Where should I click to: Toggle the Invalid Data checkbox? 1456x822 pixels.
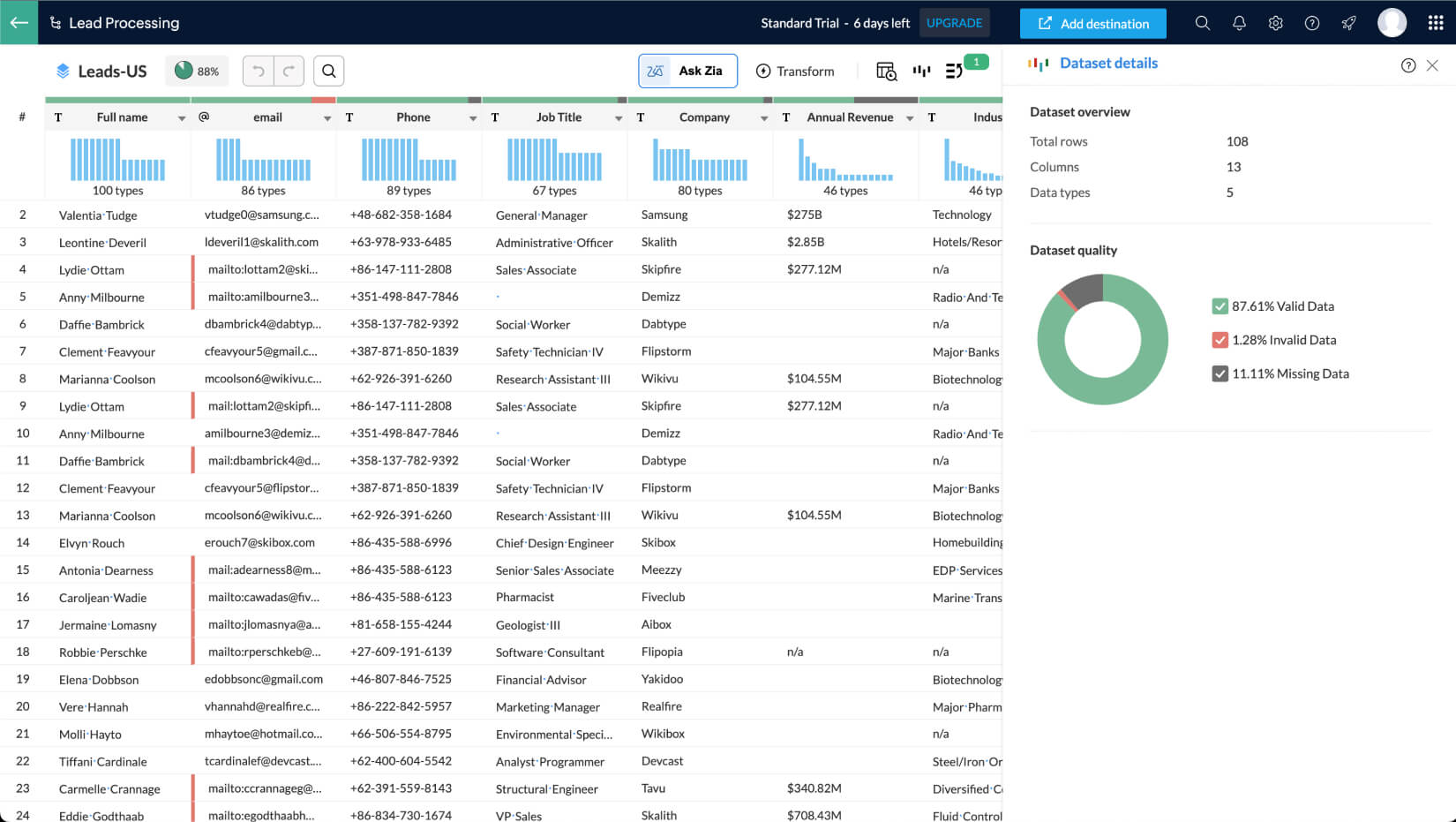coord(1220,340)
